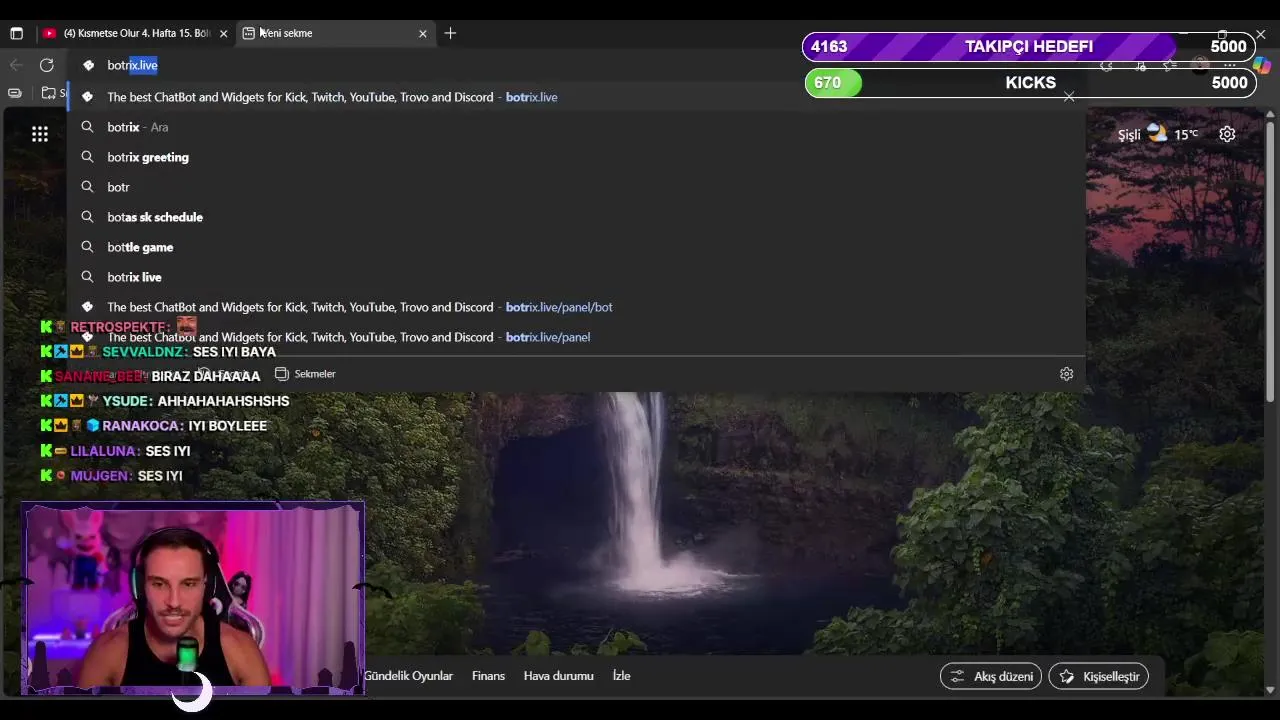
Task: Click the leftmost favorites bar icon
Action: (15, 93)
